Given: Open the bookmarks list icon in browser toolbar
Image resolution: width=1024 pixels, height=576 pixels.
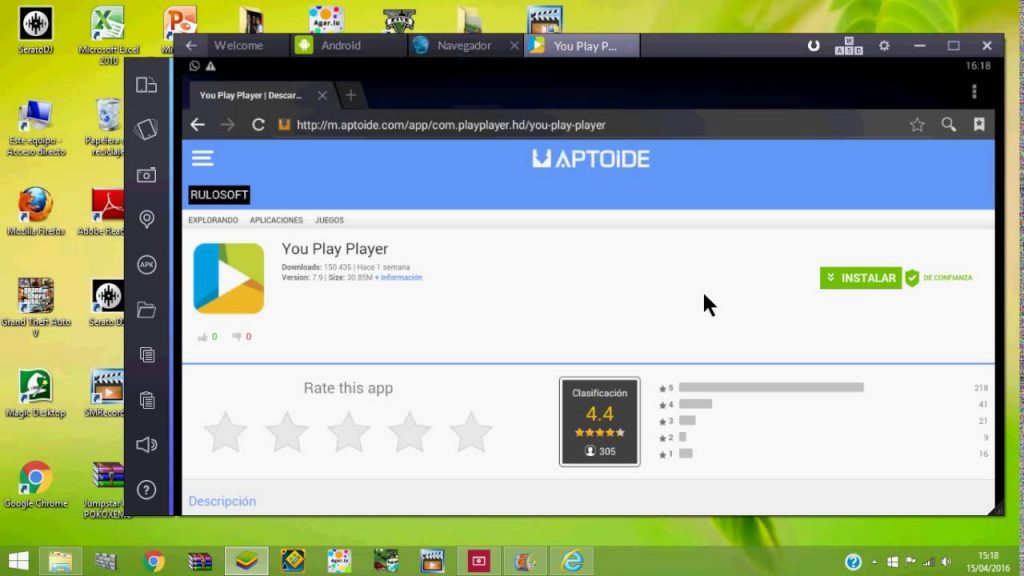Looking at the screenshot, I should tap(979, 125).
